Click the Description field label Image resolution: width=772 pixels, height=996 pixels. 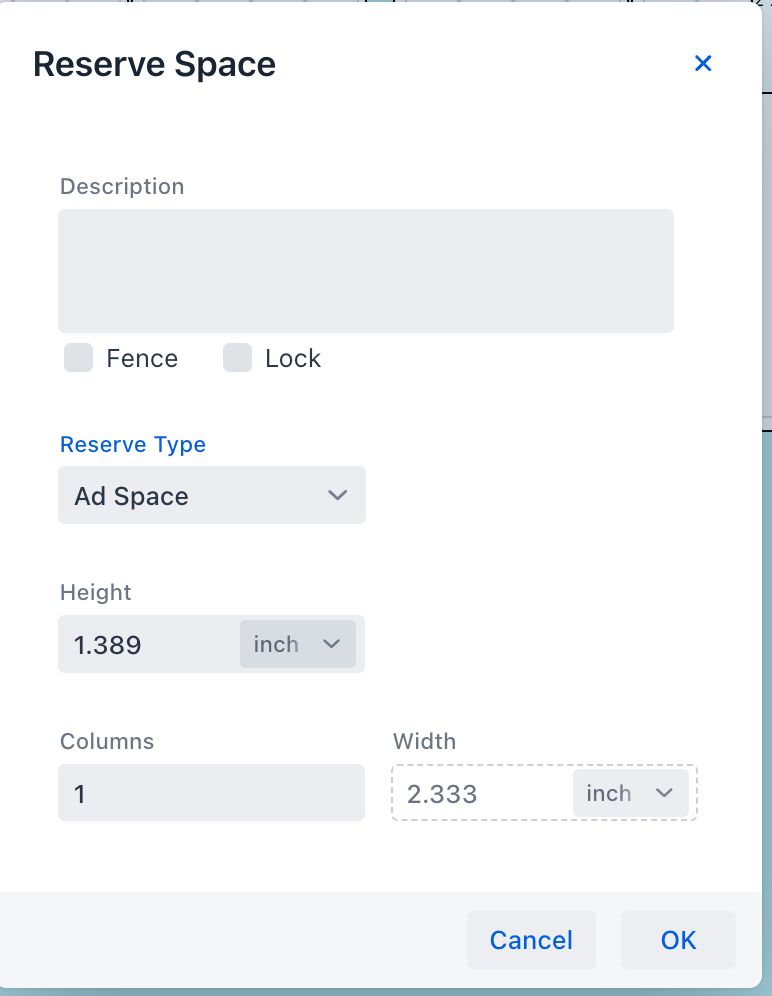click(x=122, y=187)
